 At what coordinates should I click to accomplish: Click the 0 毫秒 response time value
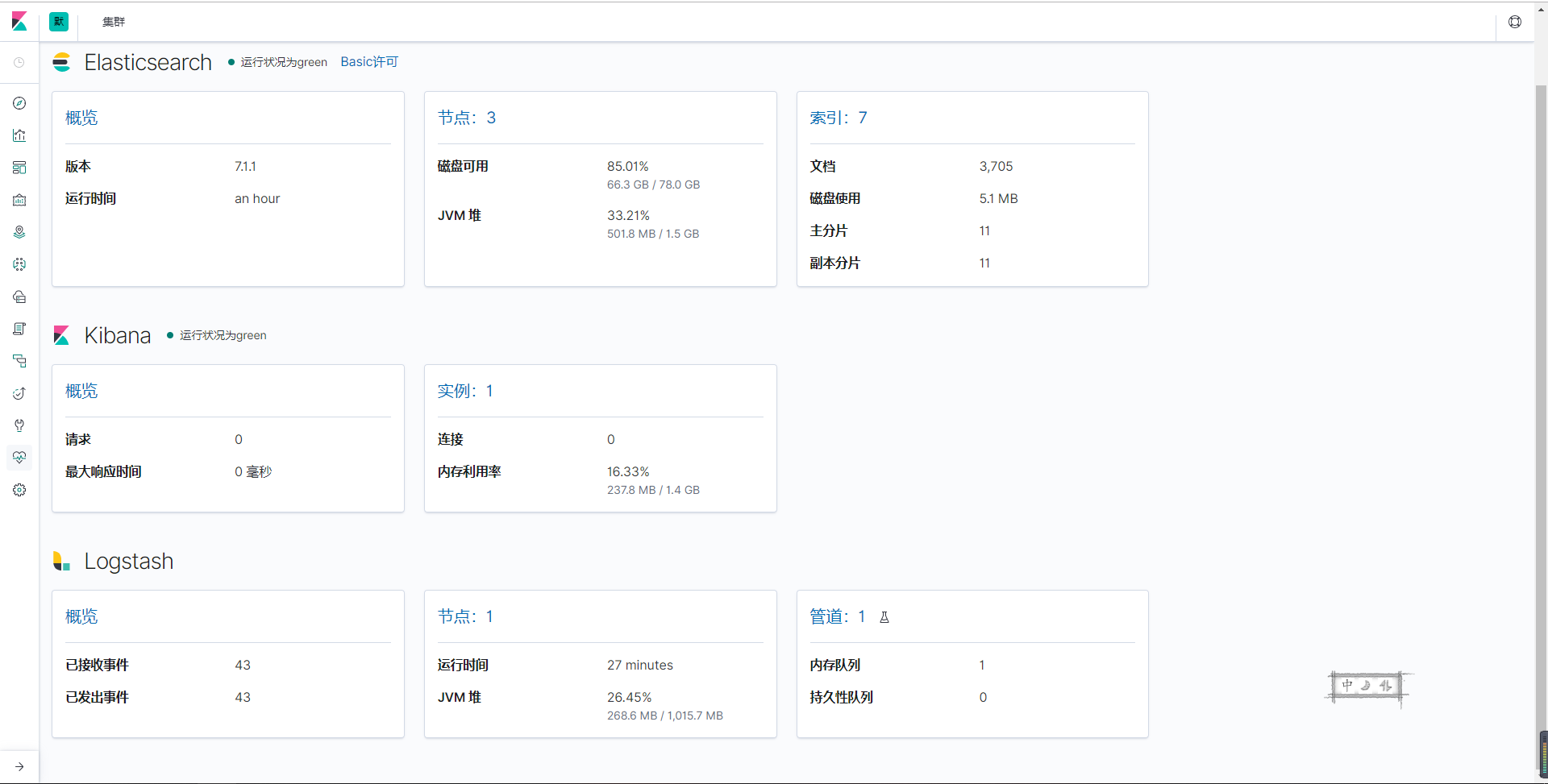253,472
